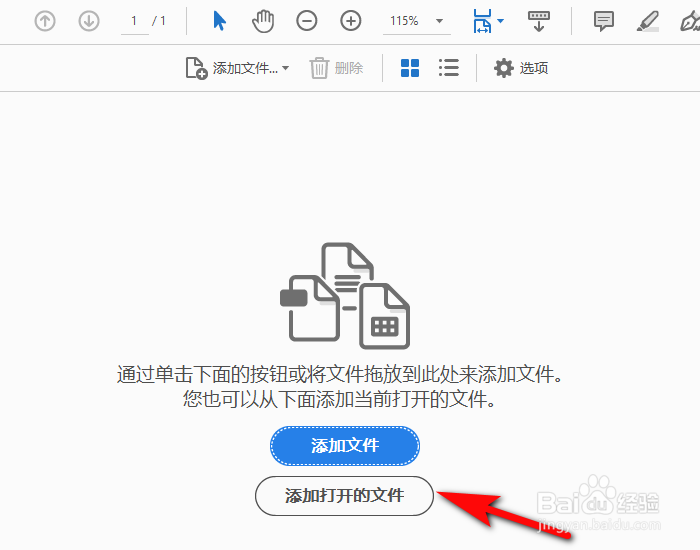Zoom in with the plus icon
Screen dimensions: 700x550
(350, 21)
